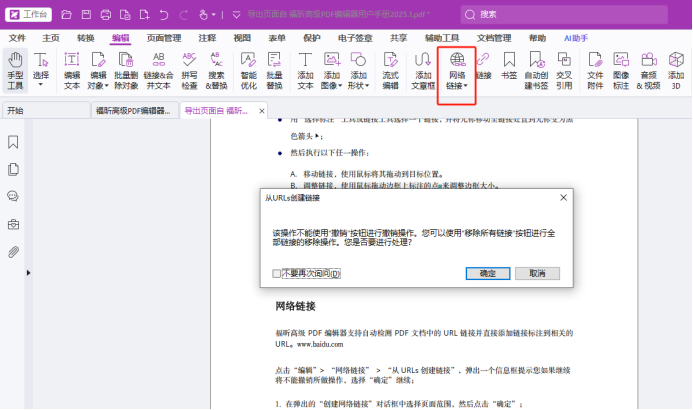This screenshot has width=693, height=410.
Task: Click the Add Text (添加文本) icon
Action: pyautogui.click(x=305, y=71)
